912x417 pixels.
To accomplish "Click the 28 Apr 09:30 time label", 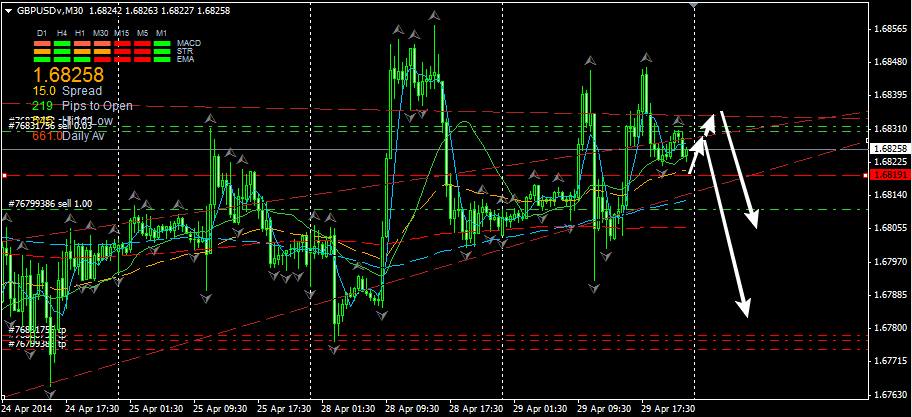I will (412, 408).
